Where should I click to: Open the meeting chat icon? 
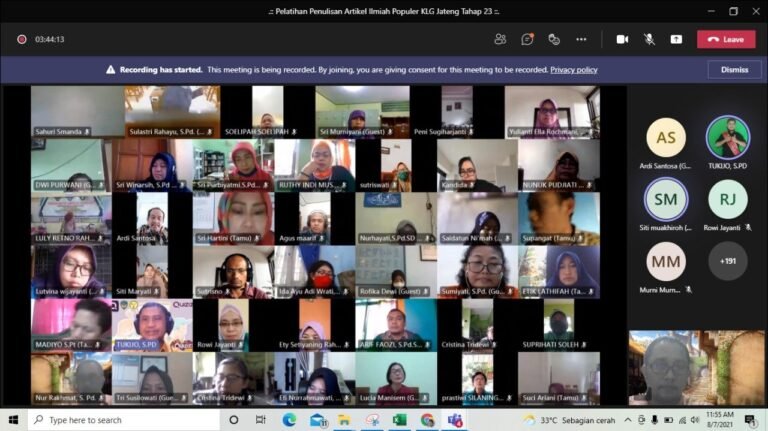point(527,39)
